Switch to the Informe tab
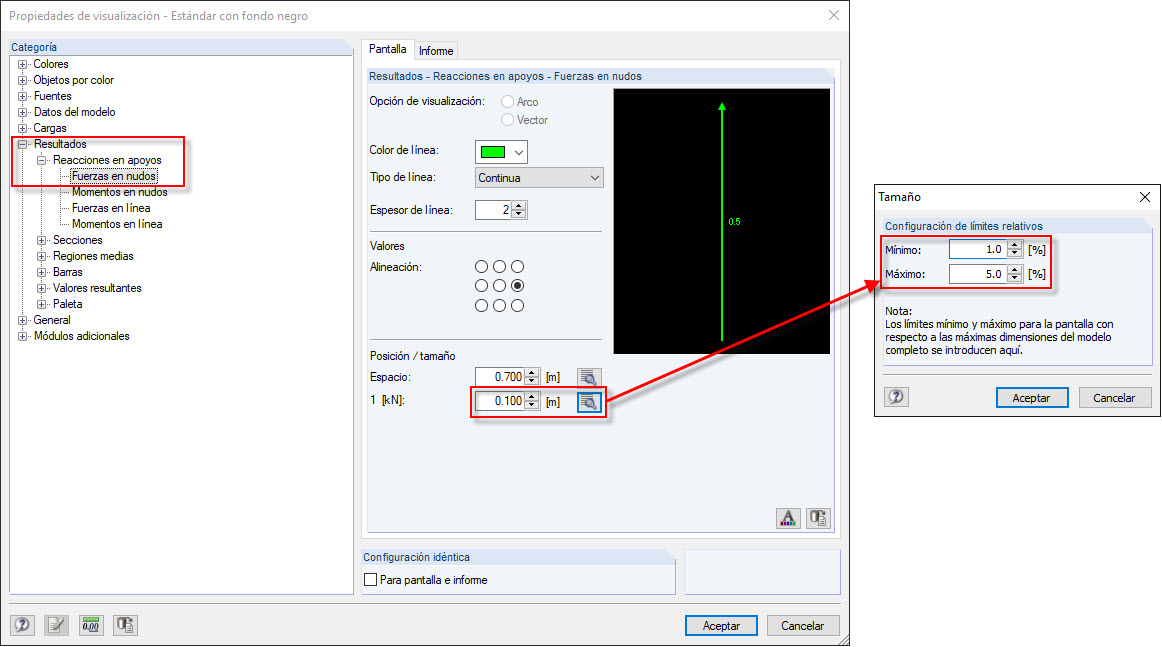Screen dimensions: 1162x647 click(436, 50)
